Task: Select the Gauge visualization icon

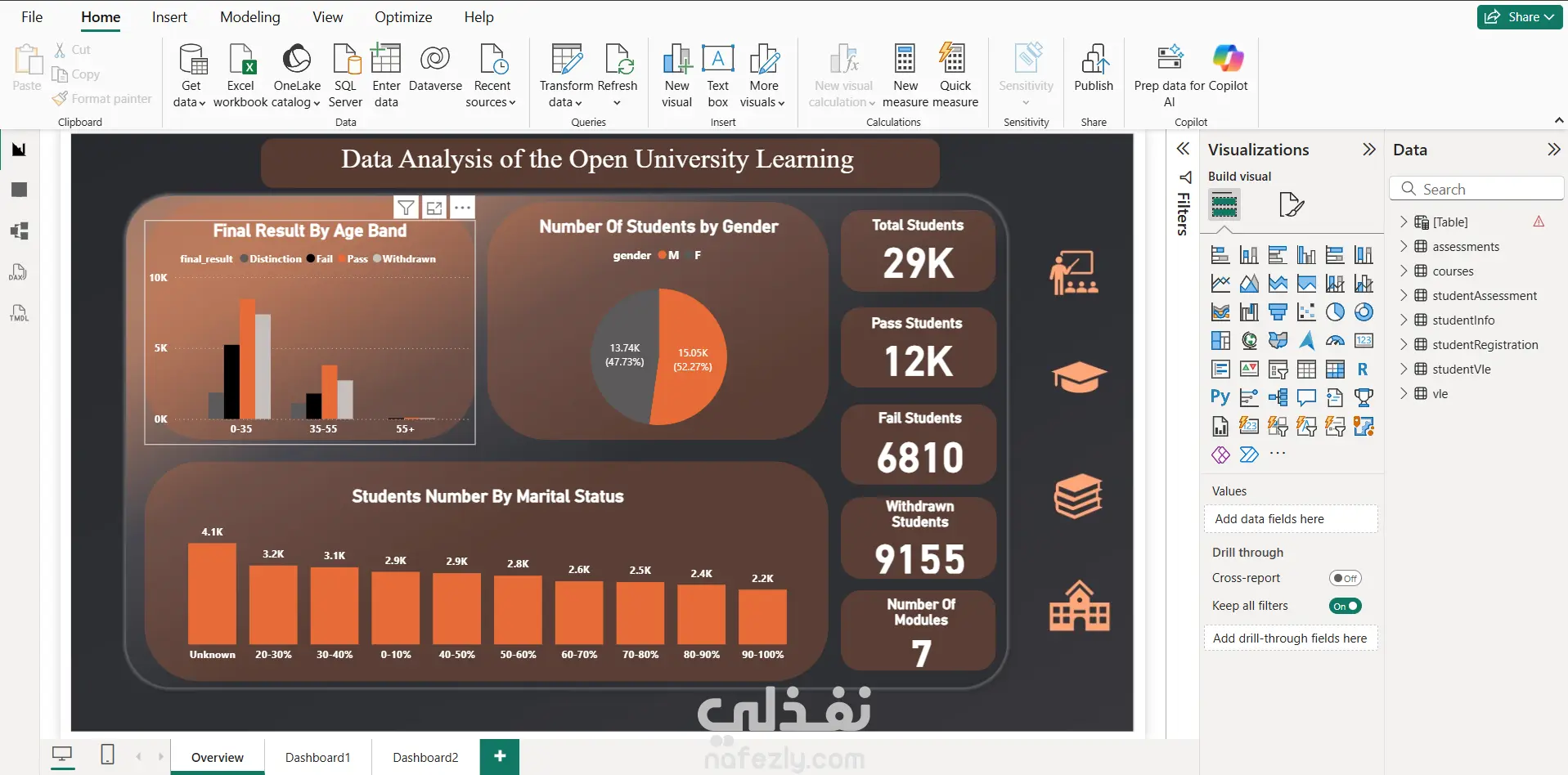Action: coord(1335,341)
